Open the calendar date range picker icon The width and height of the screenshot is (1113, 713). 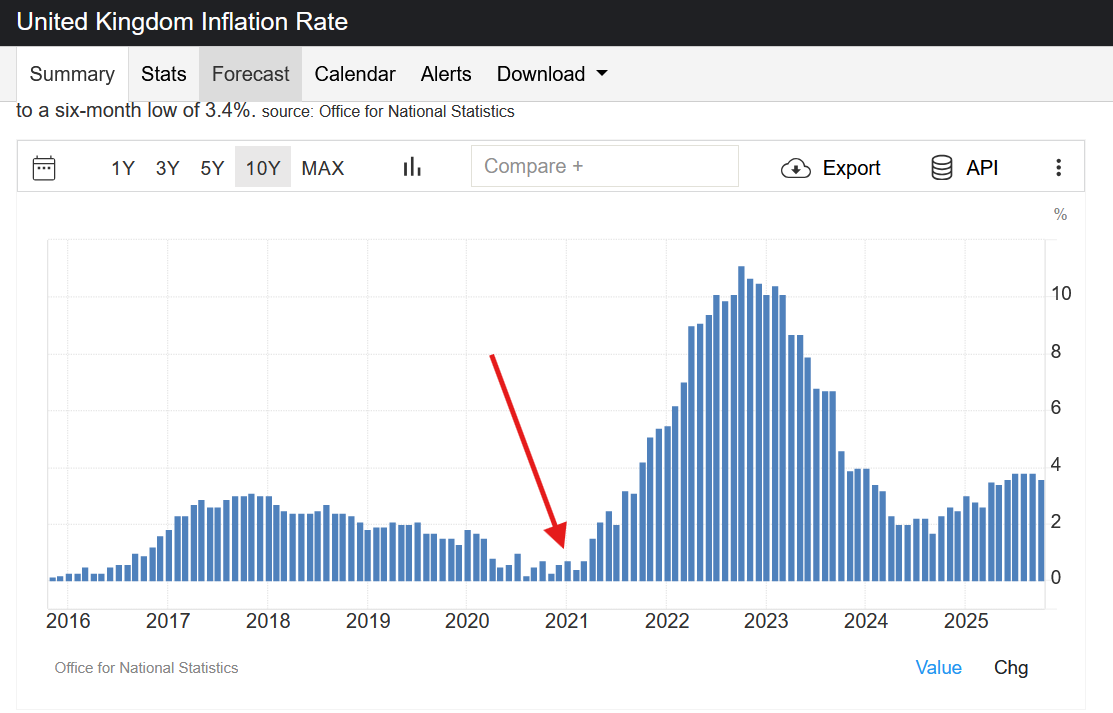coord(44,168)
